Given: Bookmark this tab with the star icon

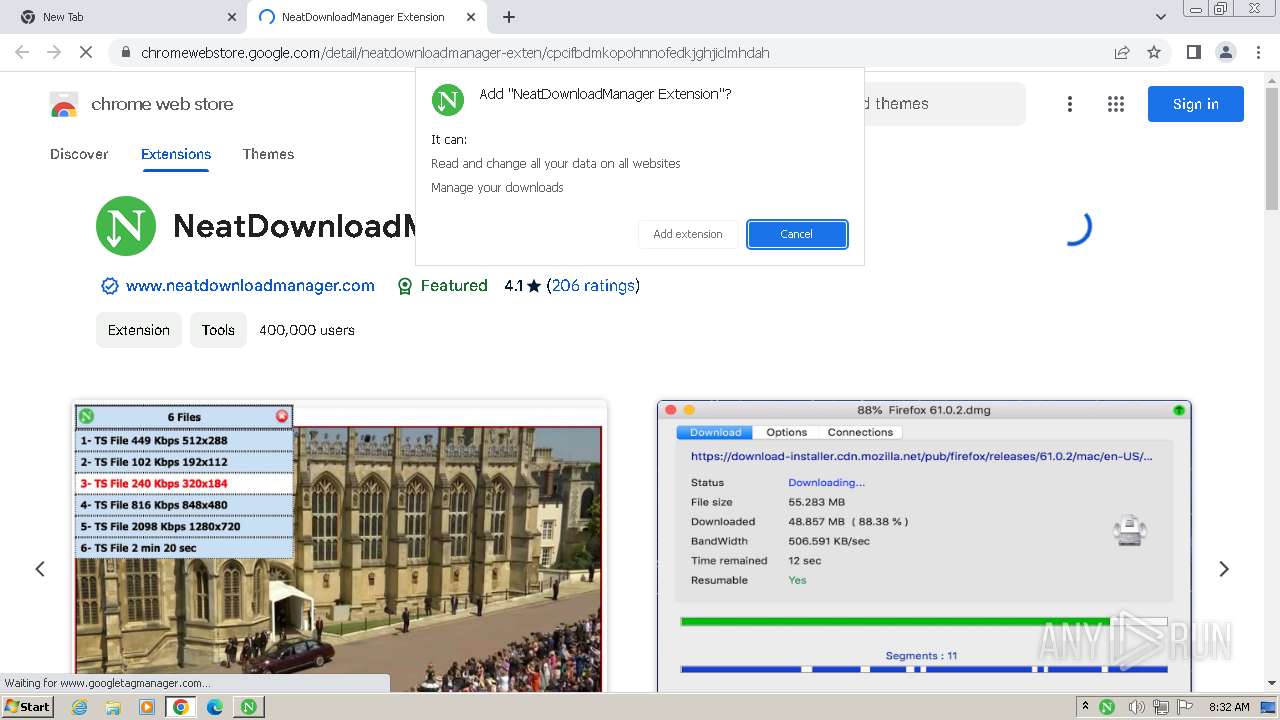Looking at the screenshot, I should click(x=1154, y=52).
